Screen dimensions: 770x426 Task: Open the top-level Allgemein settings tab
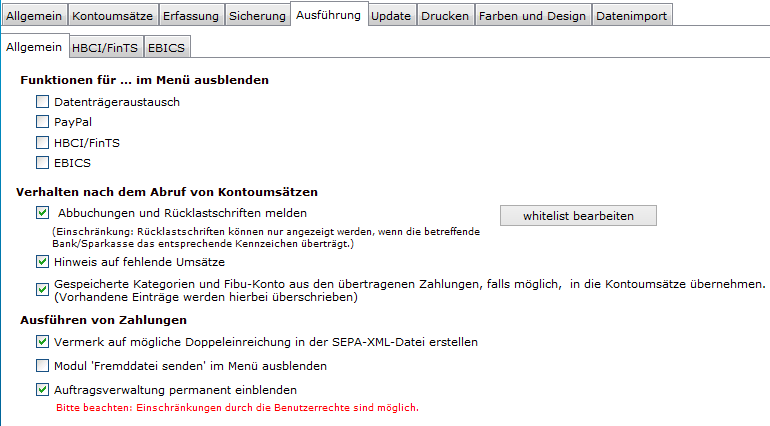[34, 16]
